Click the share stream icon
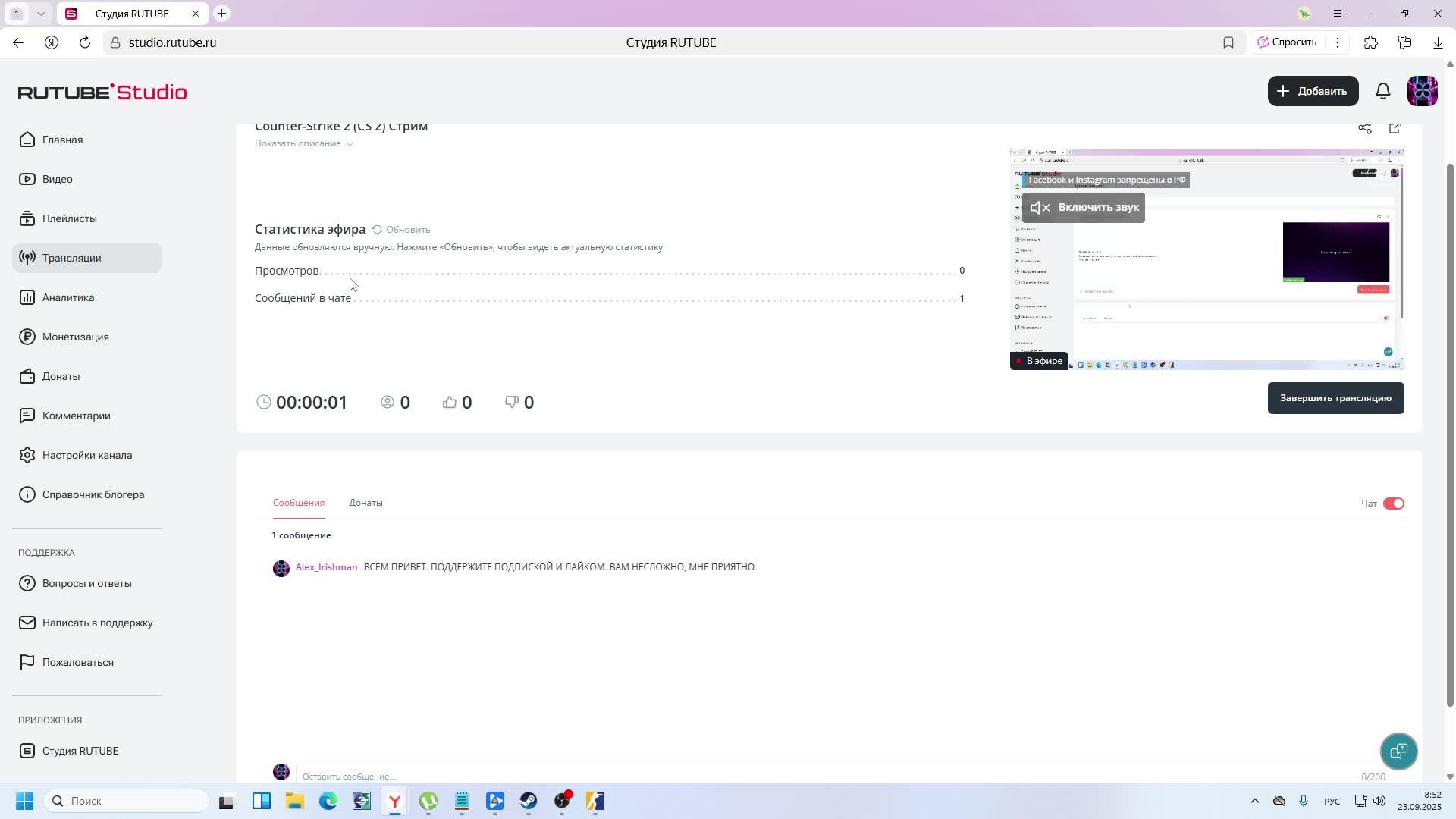 [1364, 128]
